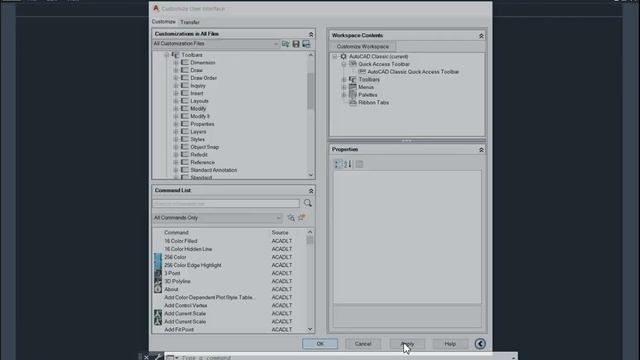The image size is (640, 360).
Task: Select the Layers toolbar tree item
Action: [198, 131]
